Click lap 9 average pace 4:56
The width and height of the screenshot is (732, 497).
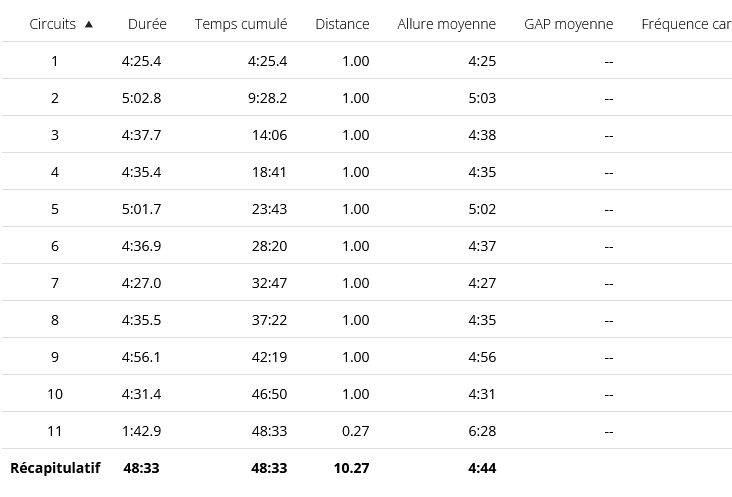(482, 357)
